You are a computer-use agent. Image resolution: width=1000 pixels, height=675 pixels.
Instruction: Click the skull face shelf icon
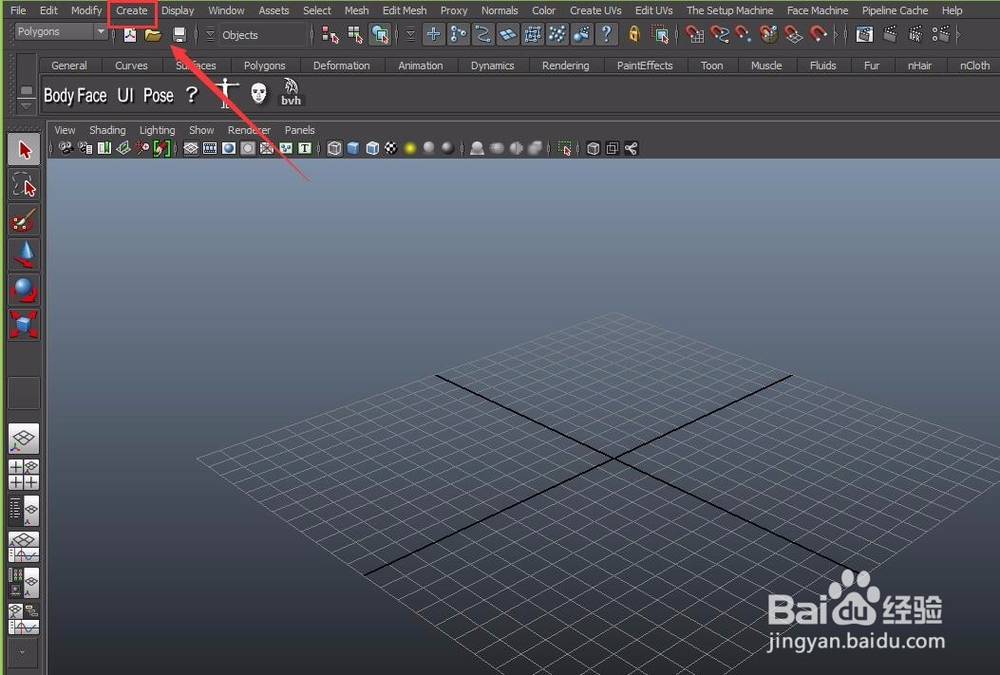[x=258, y=93]
